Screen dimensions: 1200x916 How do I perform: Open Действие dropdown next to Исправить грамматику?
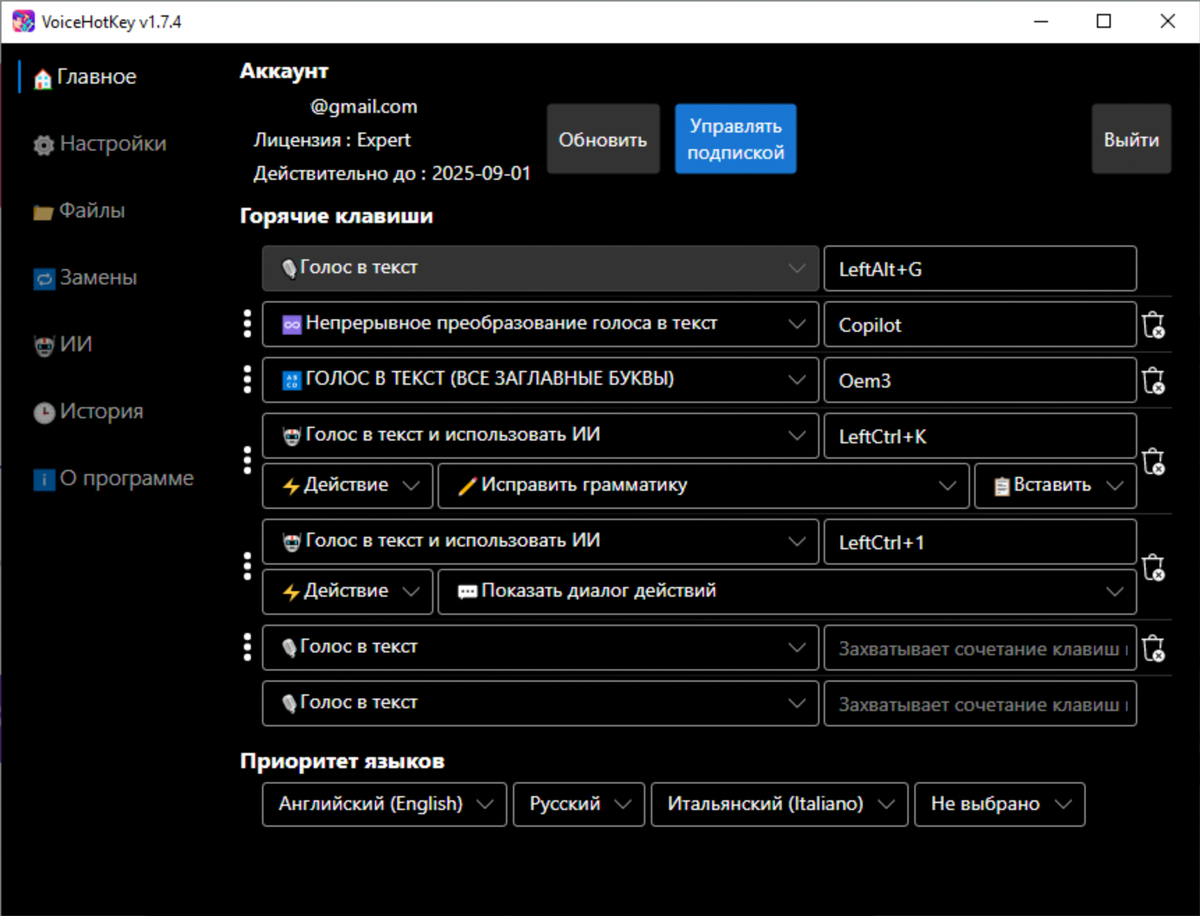pos(348,485)
